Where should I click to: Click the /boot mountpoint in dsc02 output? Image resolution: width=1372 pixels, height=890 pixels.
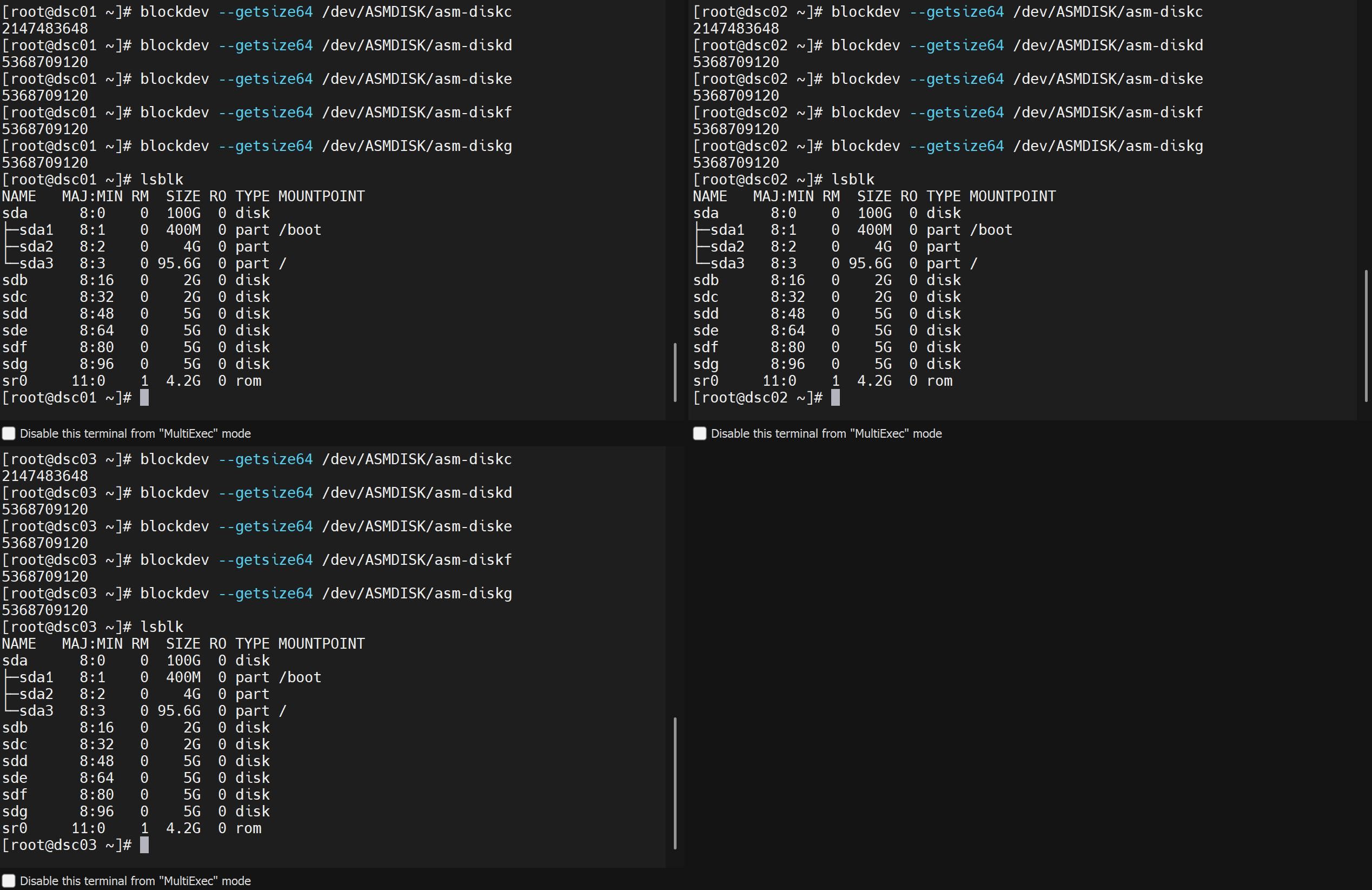(990, 229)
